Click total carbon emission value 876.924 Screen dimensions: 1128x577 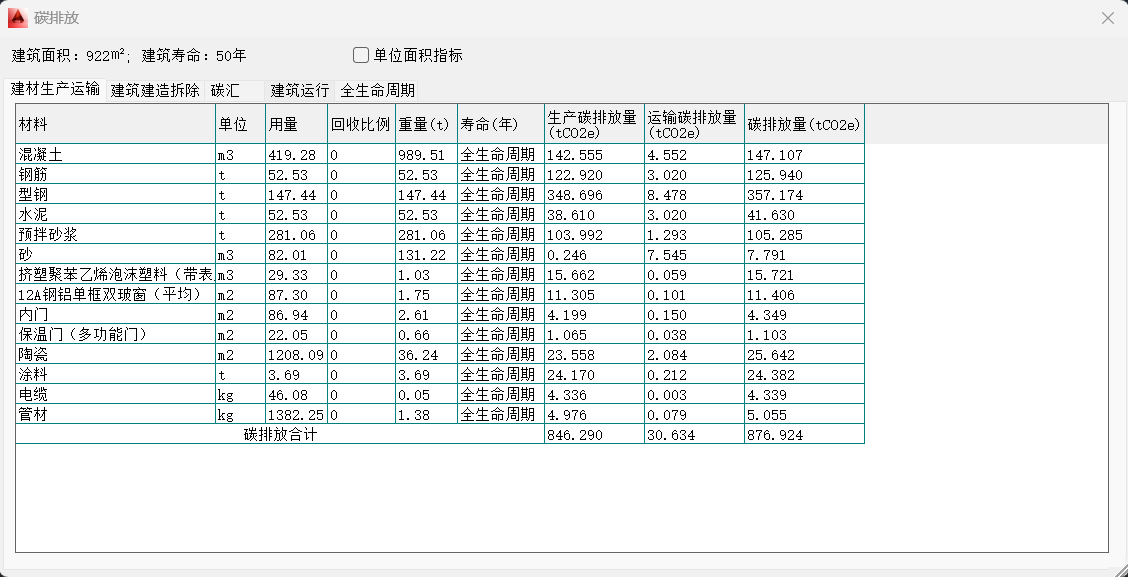803,435
